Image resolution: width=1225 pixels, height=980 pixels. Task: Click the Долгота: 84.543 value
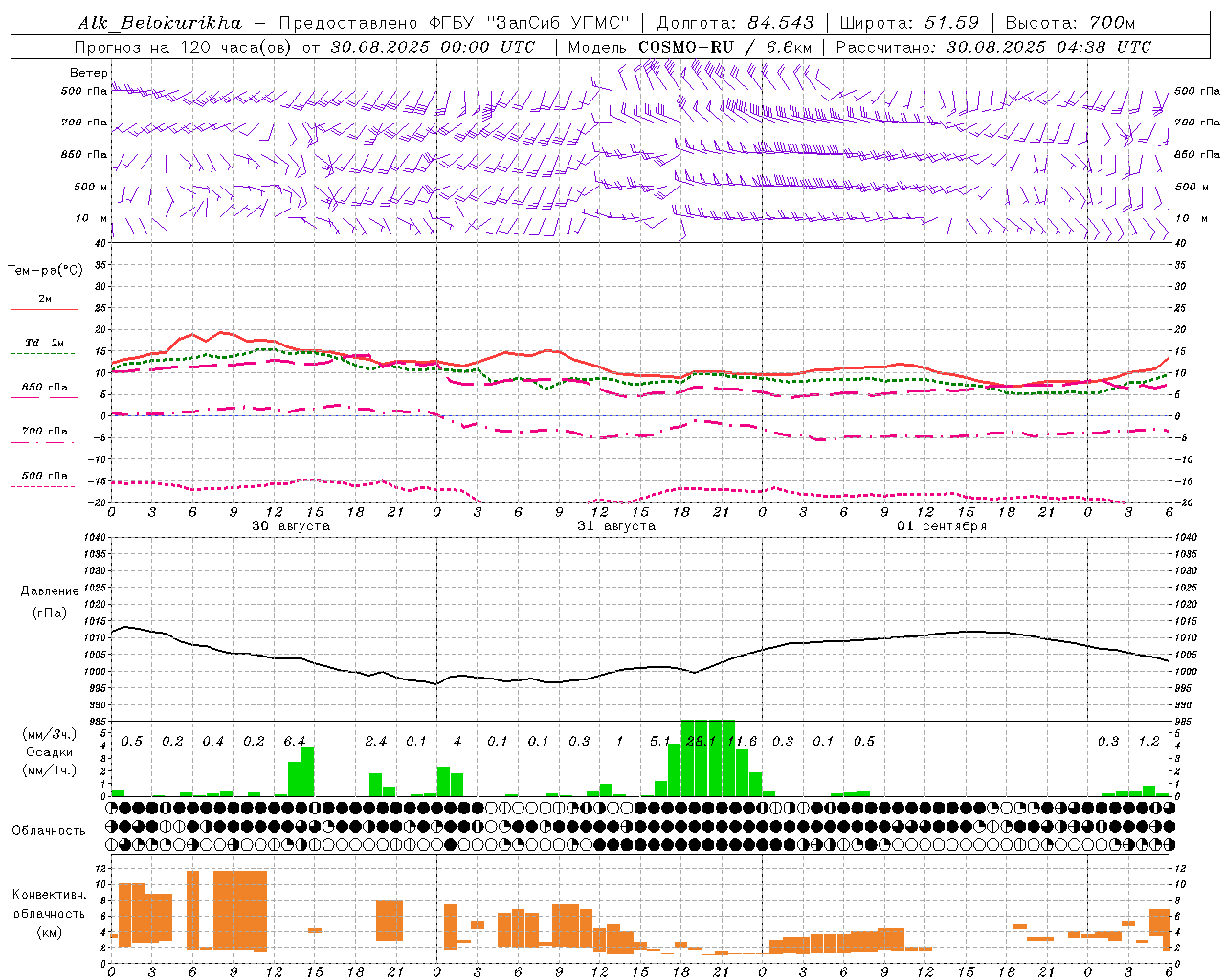[736, 23]
